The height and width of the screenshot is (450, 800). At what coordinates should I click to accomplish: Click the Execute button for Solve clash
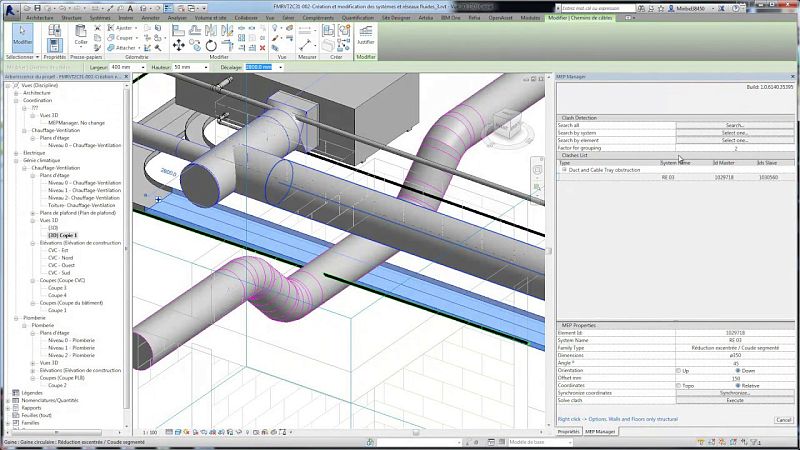coord(735,398)
